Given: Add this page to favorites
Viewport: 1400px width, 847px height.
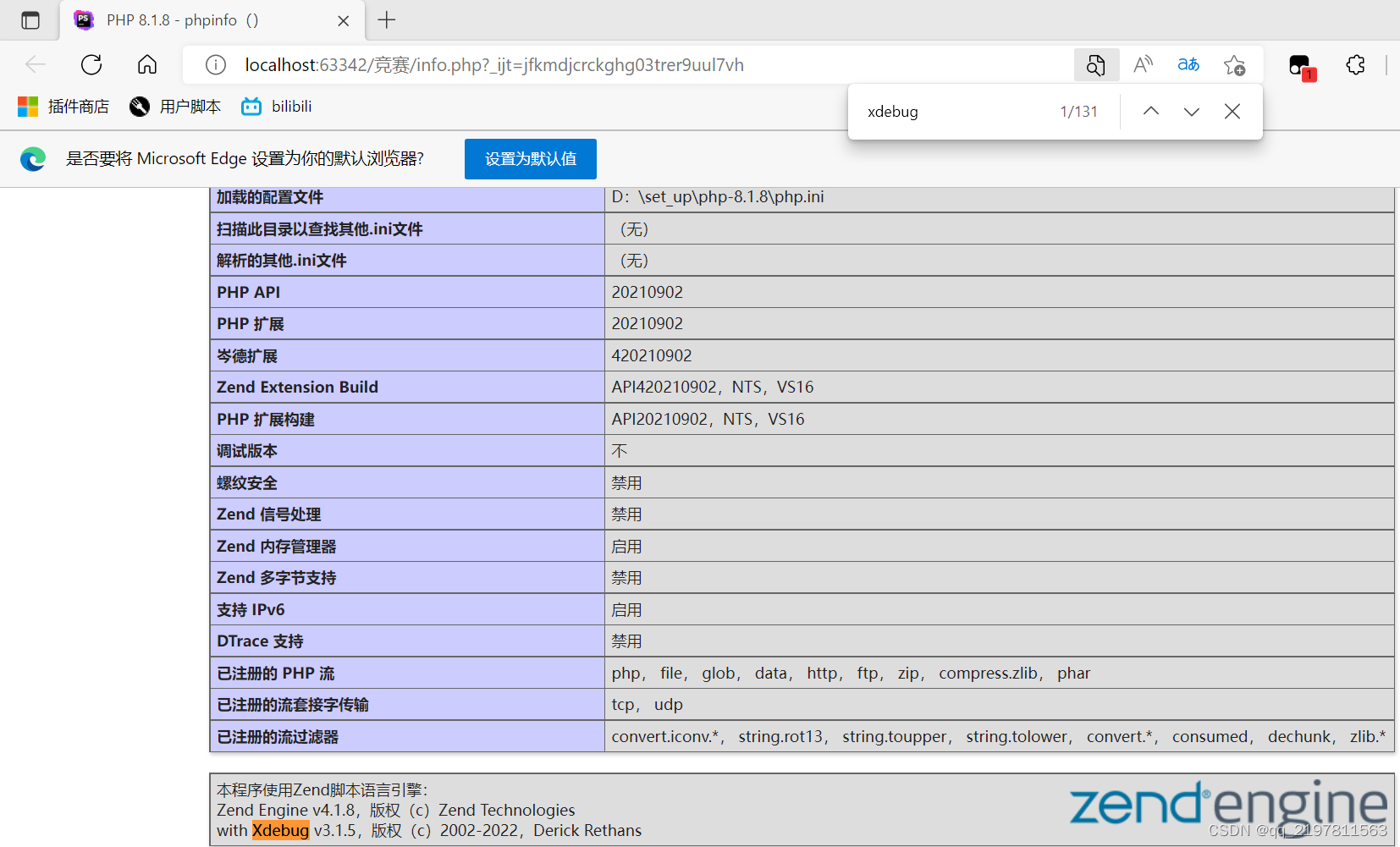Looking at the screenshot, I should pos(1234,65).
